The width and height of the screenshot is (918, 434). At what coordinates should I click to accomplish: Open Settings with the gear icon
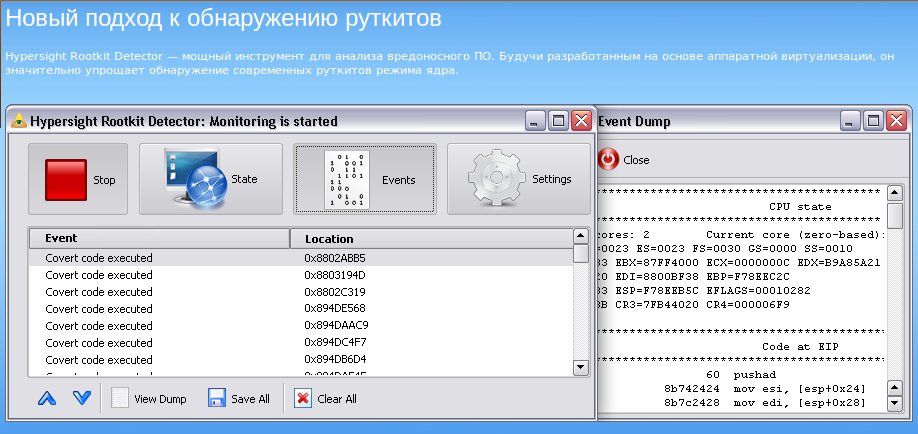coord(519,180)
